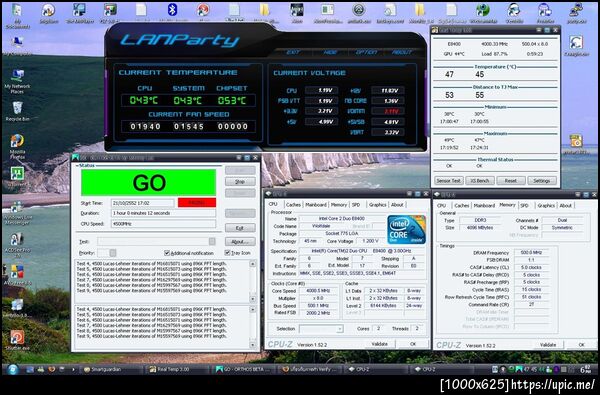Image resolution: width=600 pixels, height=395 pixels.
Task: Click OK in the Processor CPU-Z window
Action: coord(413,344)
